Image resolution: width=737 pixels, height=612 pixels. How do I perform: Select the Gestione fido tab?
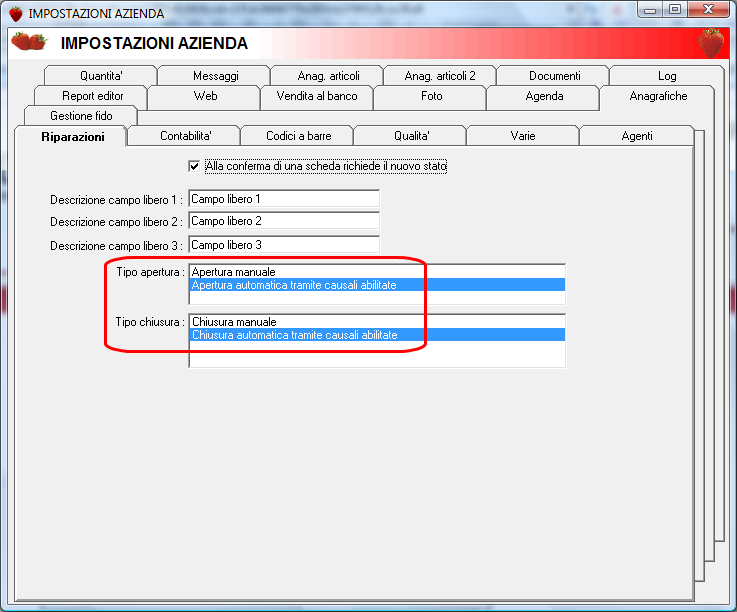(81, 116)
